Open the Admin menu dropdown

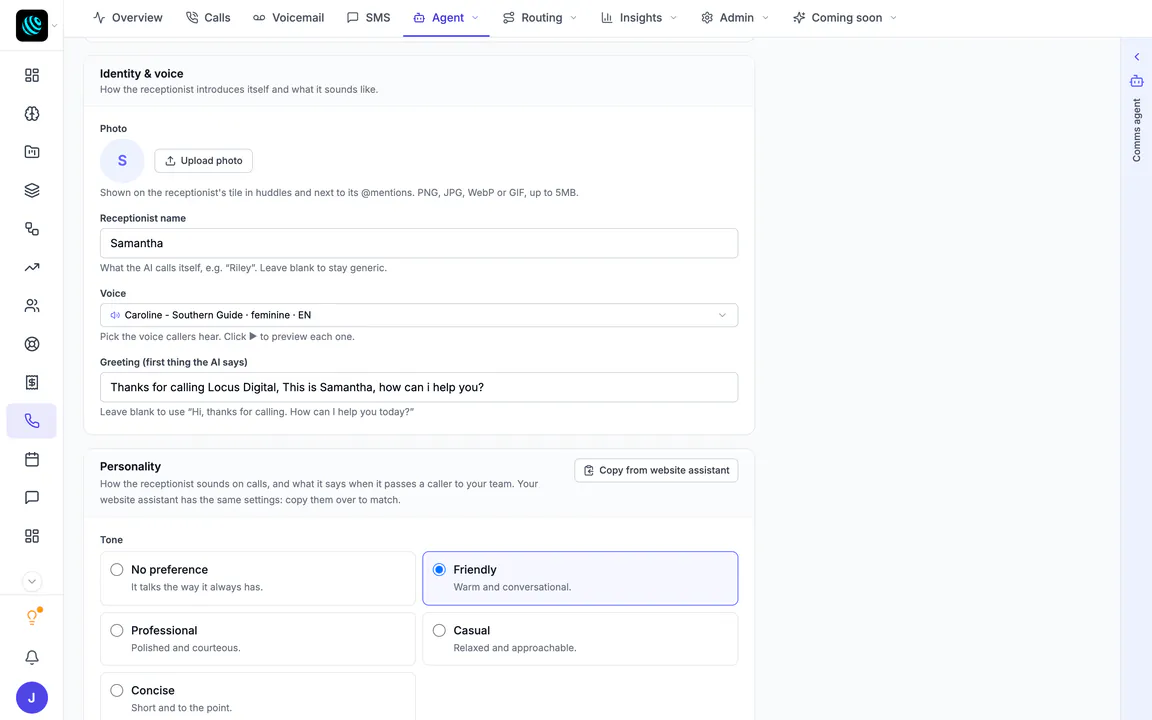[735, 18]
